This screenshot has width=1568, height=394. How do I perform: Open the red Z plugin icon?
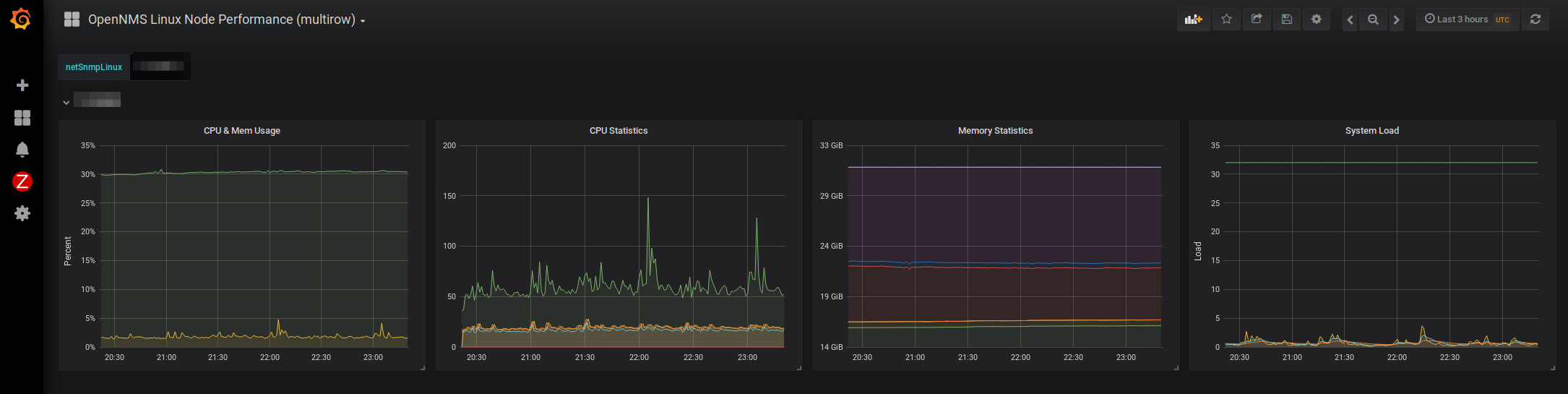pos(22,181)
